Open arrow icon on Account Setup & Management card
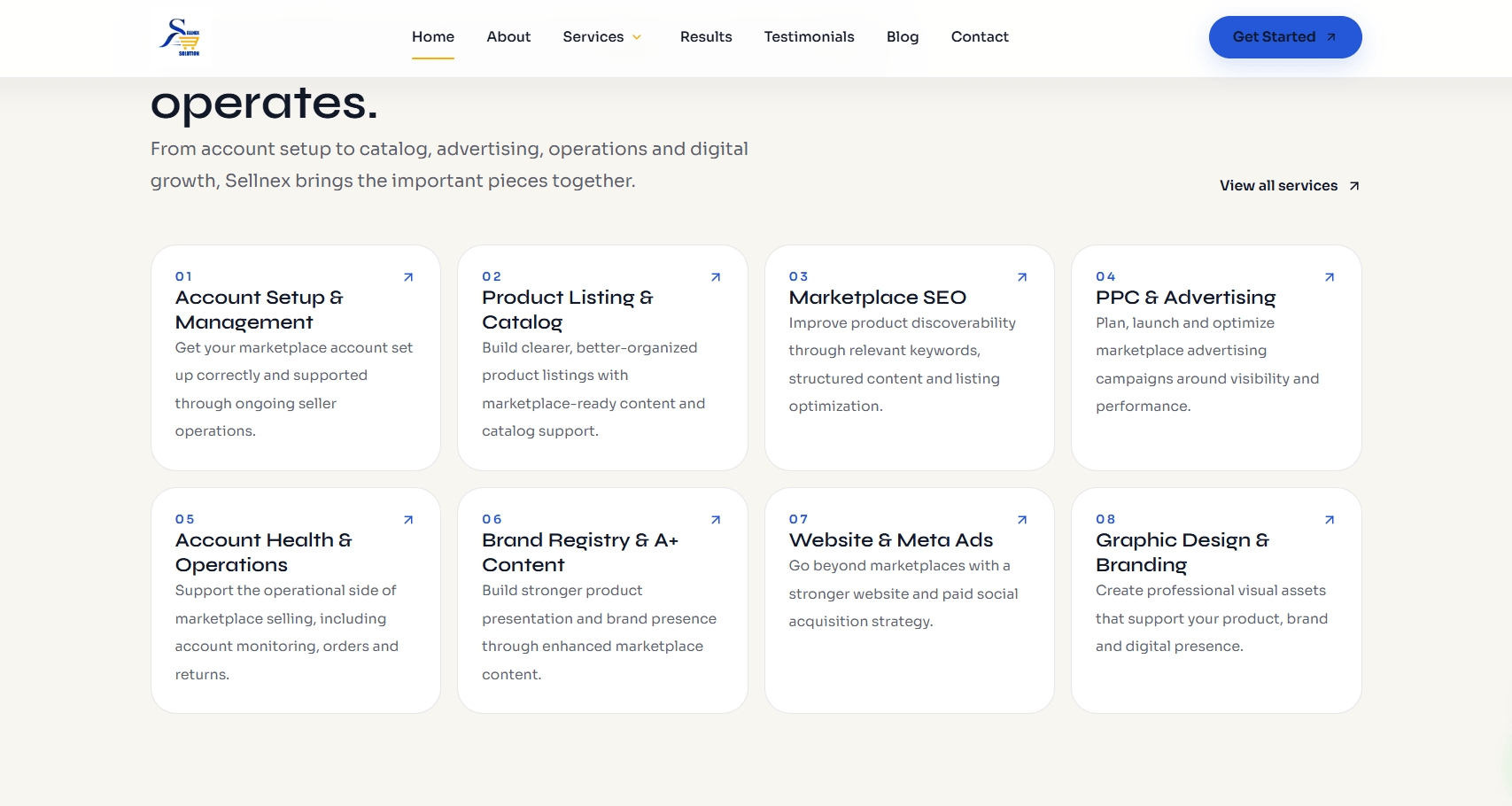The height and width of the screenshot is (806, 1512). [408, 277]
